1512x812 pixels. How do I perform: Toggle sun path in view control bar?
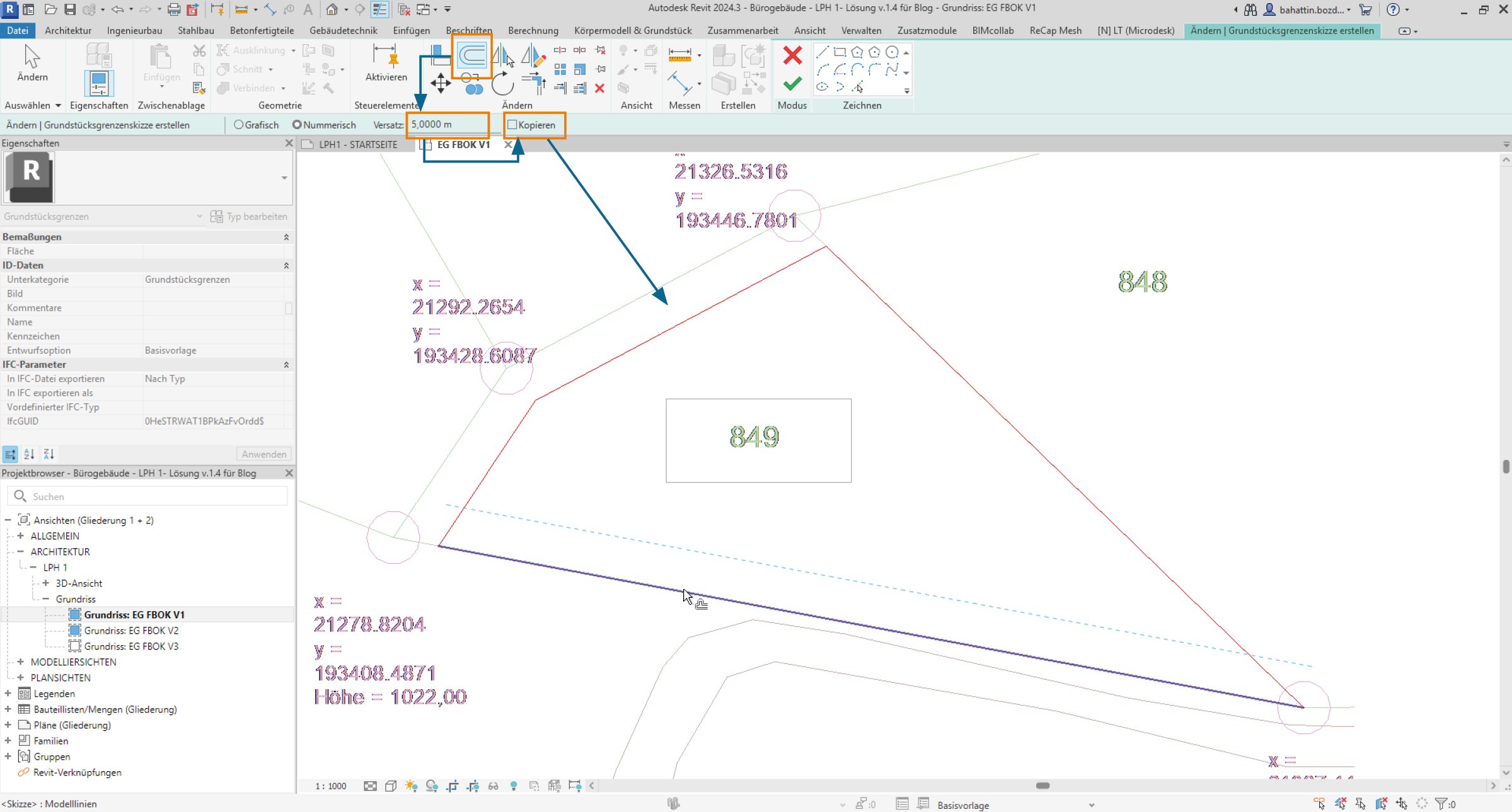[411, 786]
